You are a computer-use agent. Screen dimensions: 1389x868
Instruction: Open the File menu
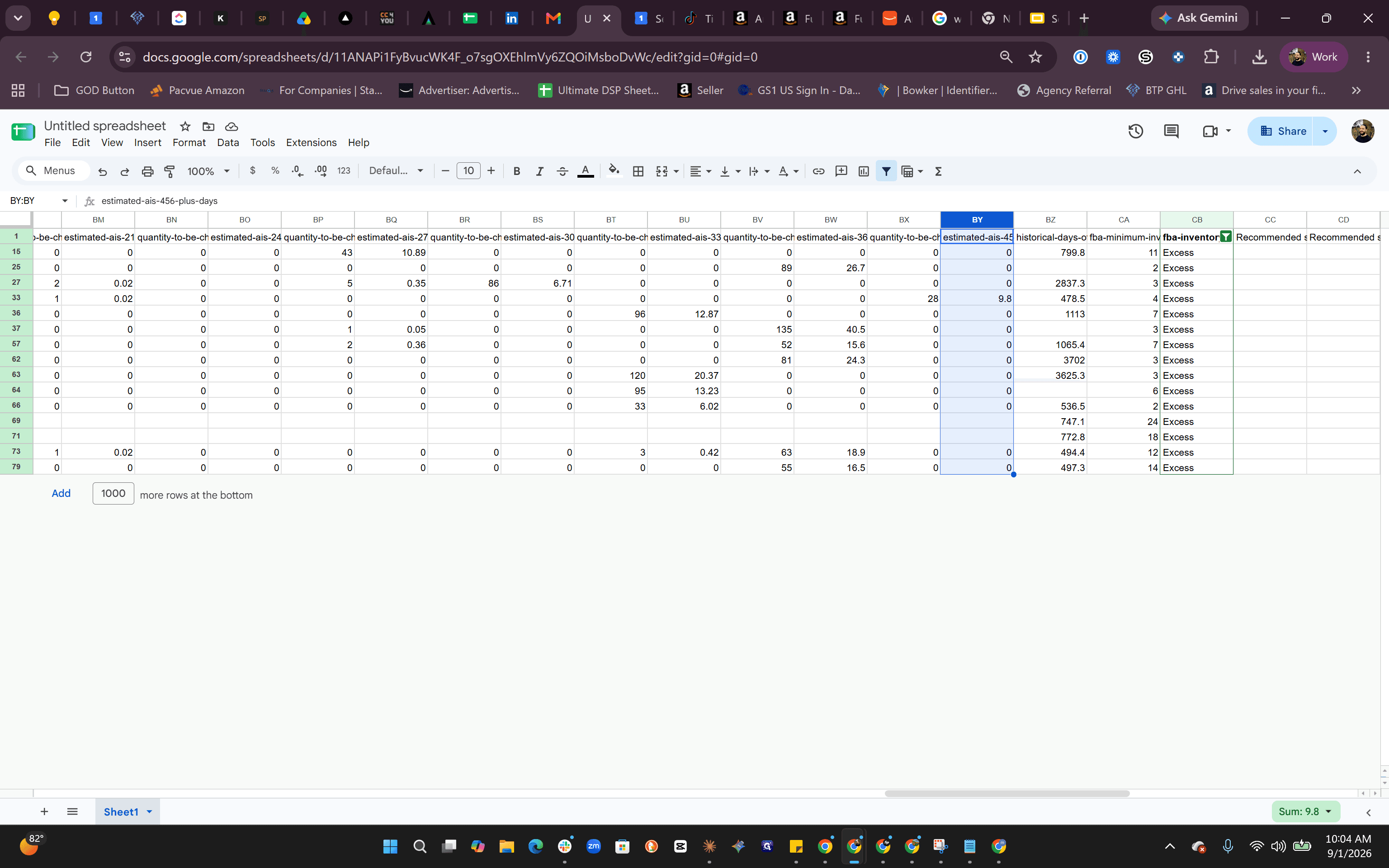52,142
